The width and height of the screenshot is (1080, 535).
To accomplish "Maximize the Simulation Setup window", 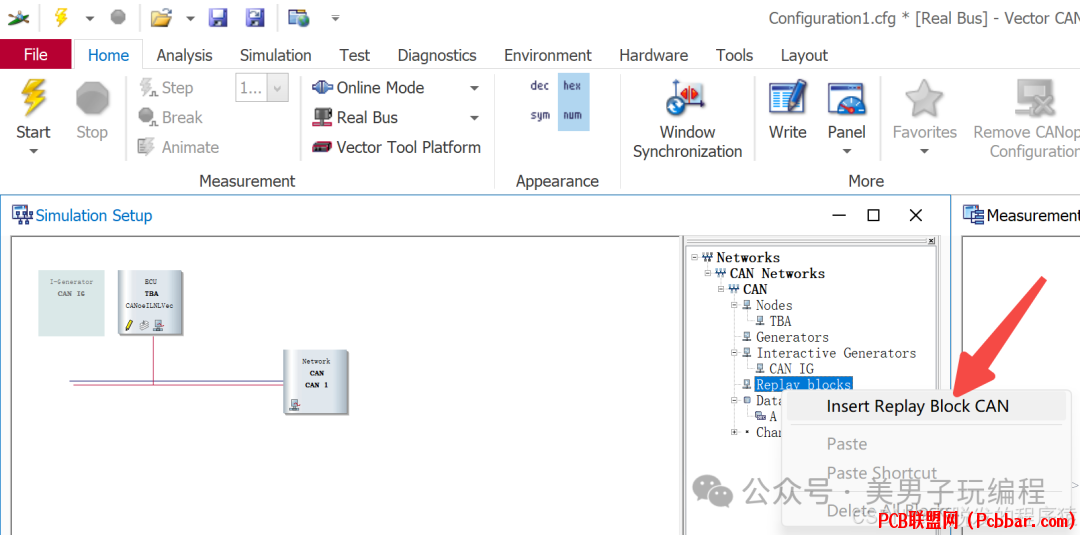I will coord(873,216).
